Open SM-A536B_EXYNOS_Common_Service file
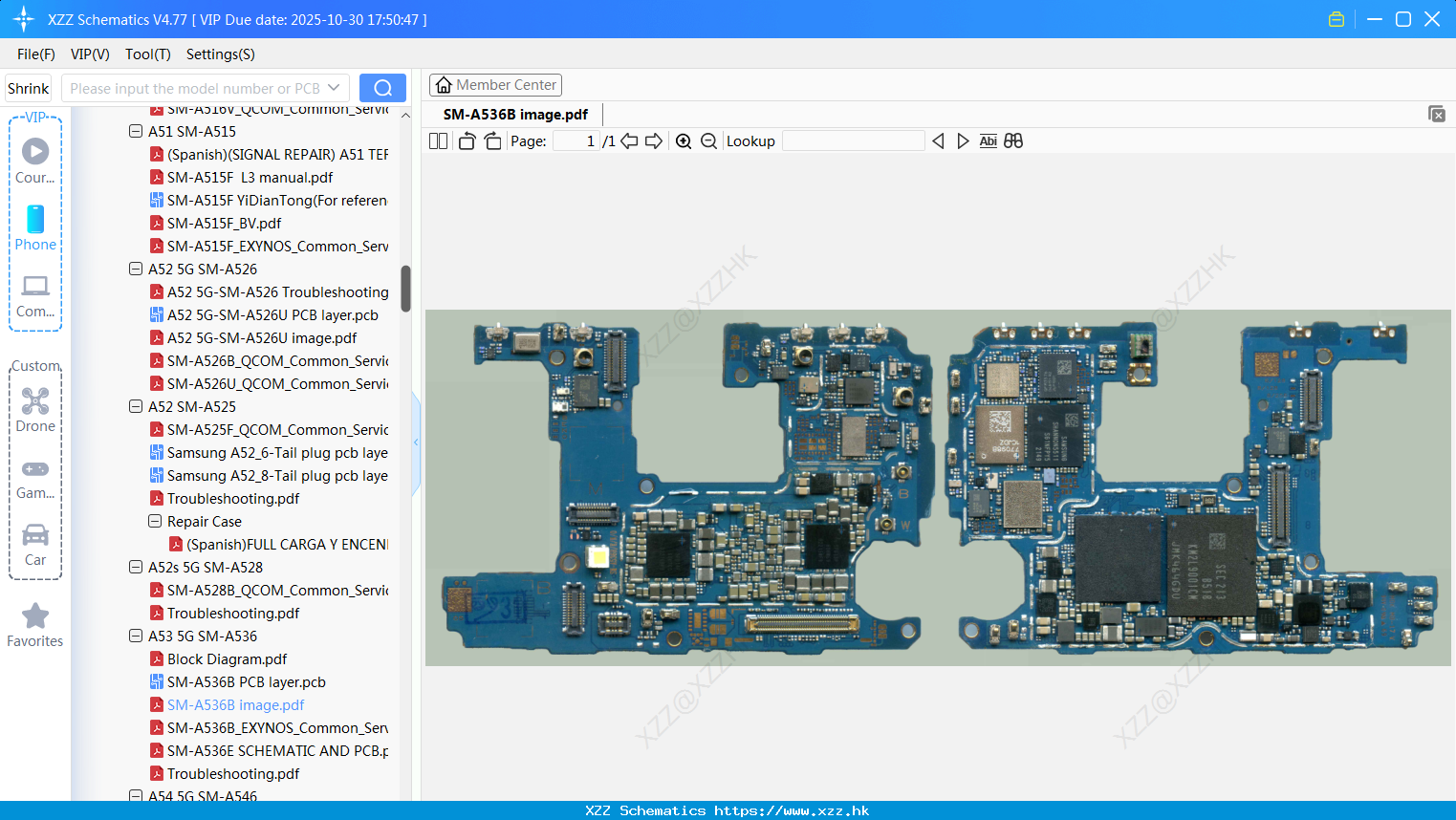The height and width of the screenshot is (820, 1456). pos(277,727)
